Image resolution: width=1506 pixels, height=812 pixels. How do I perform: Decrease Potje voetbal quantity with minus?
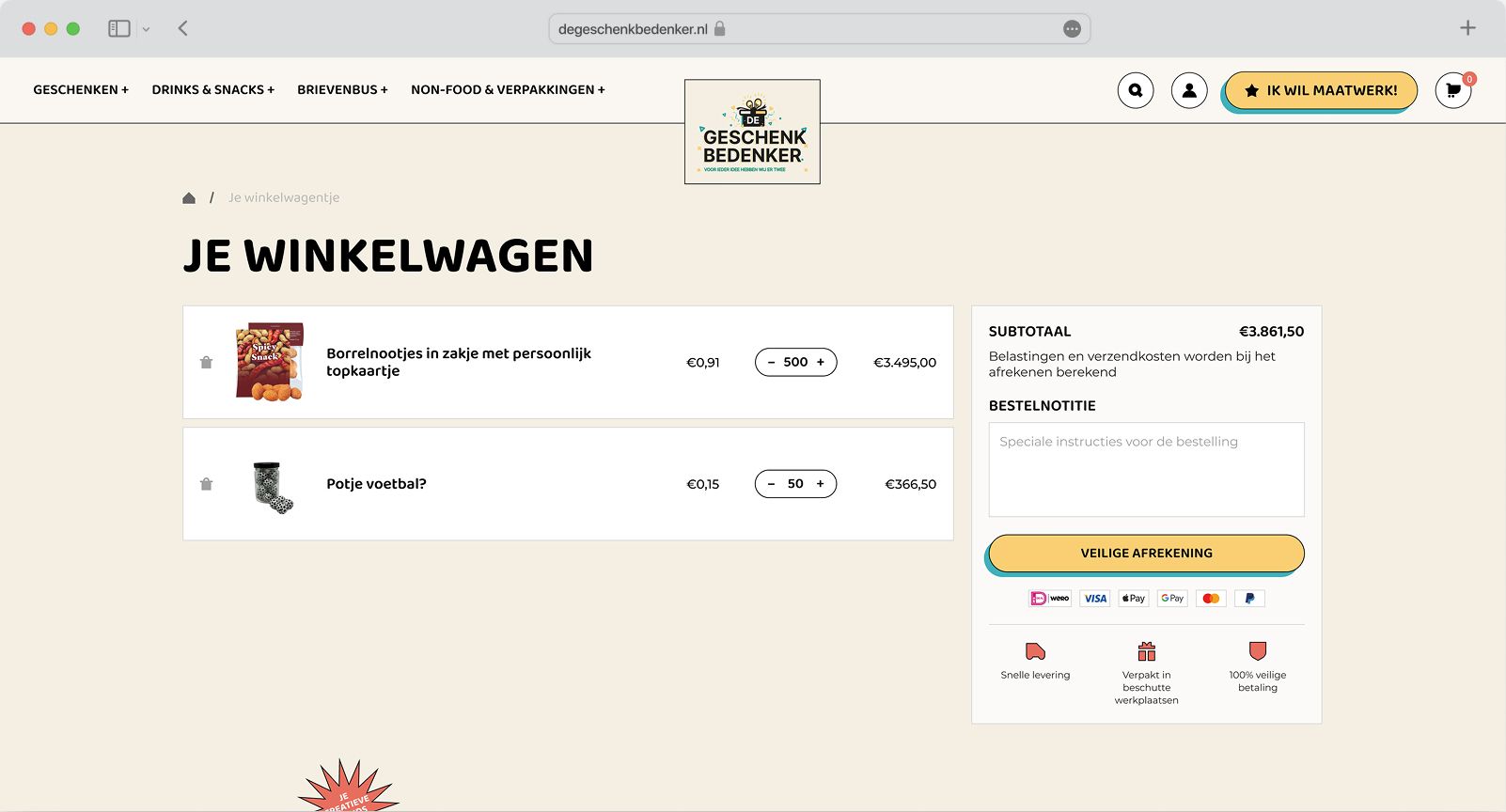click(772, 484)
